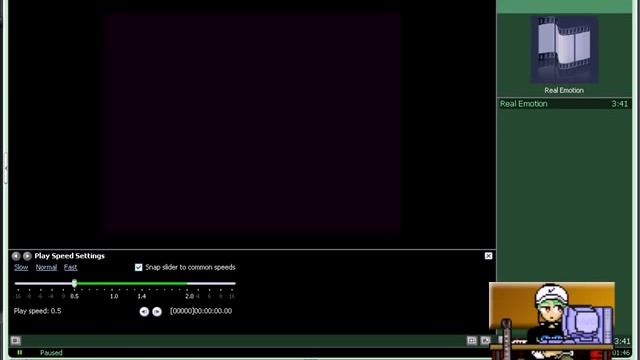
Task: Click the pause status icon beside Paused
Action: (20, 352)
